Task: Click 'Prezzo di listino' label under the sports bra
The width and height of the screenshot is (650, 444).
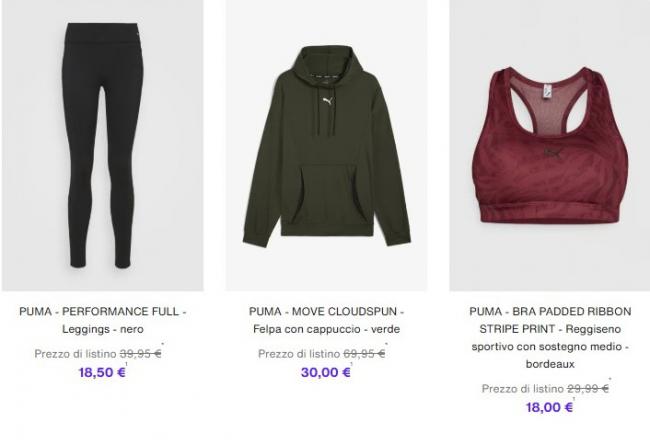Action: (x=523, y=388)
